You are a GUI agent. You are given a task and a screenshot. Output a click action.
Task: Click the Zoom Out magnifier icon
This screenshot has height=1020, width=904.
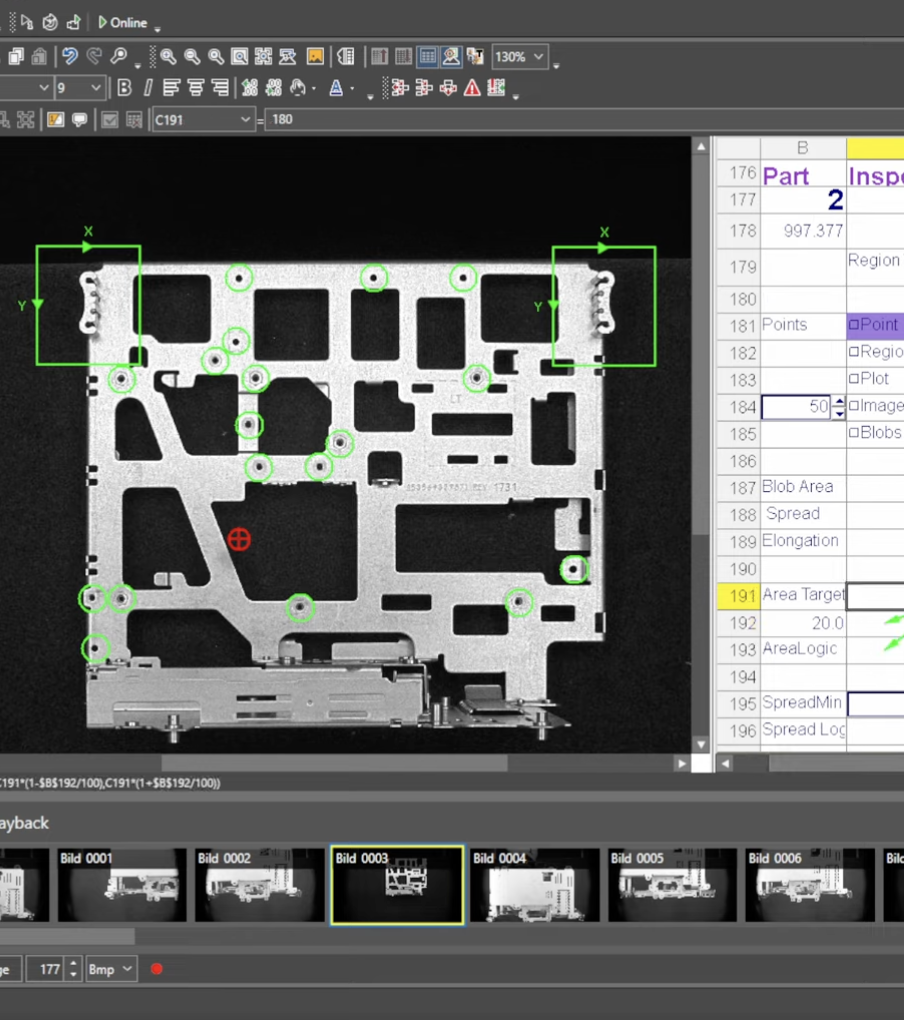[192, 57]
